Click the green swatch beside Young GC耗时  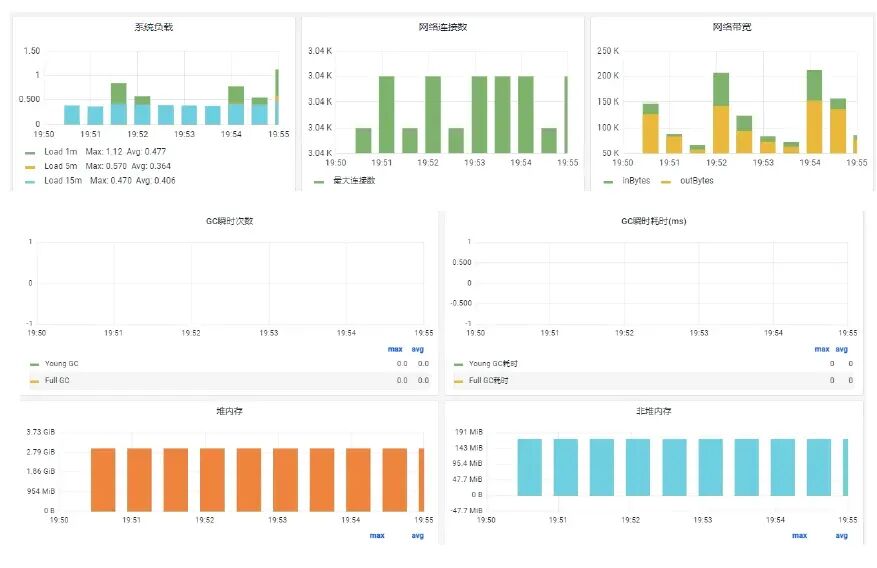pyautogui.click(x=459, y=365)
